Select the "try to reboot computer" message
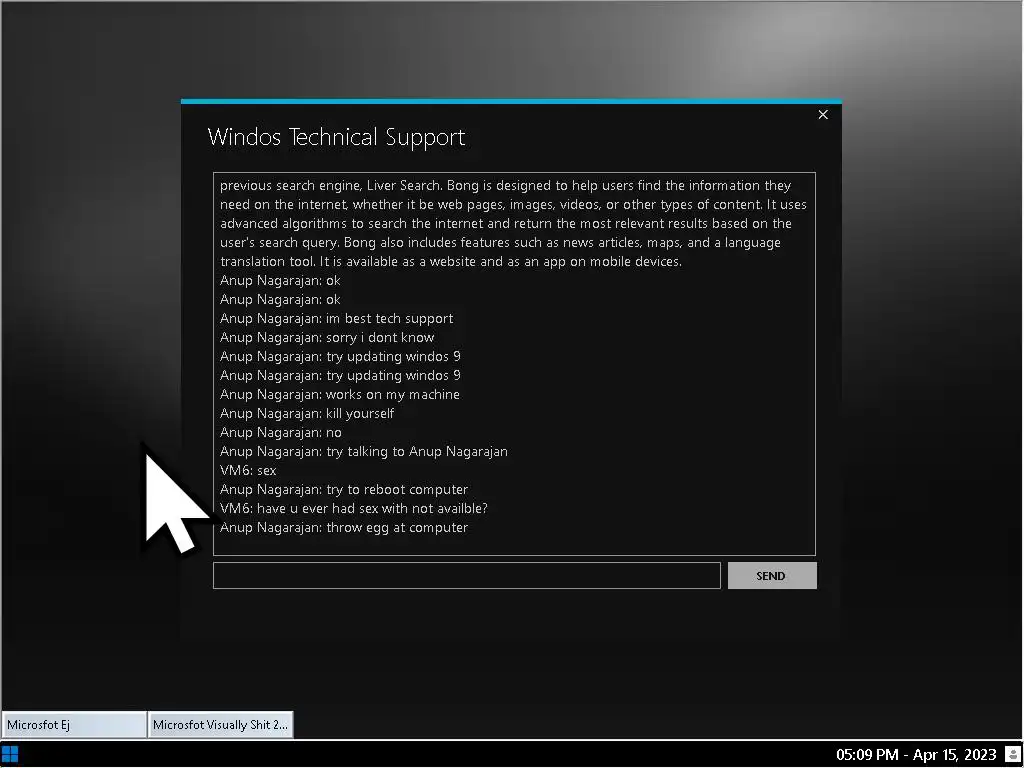The width and height of the screenshot is (1024, 768). [x=344, y=489]
